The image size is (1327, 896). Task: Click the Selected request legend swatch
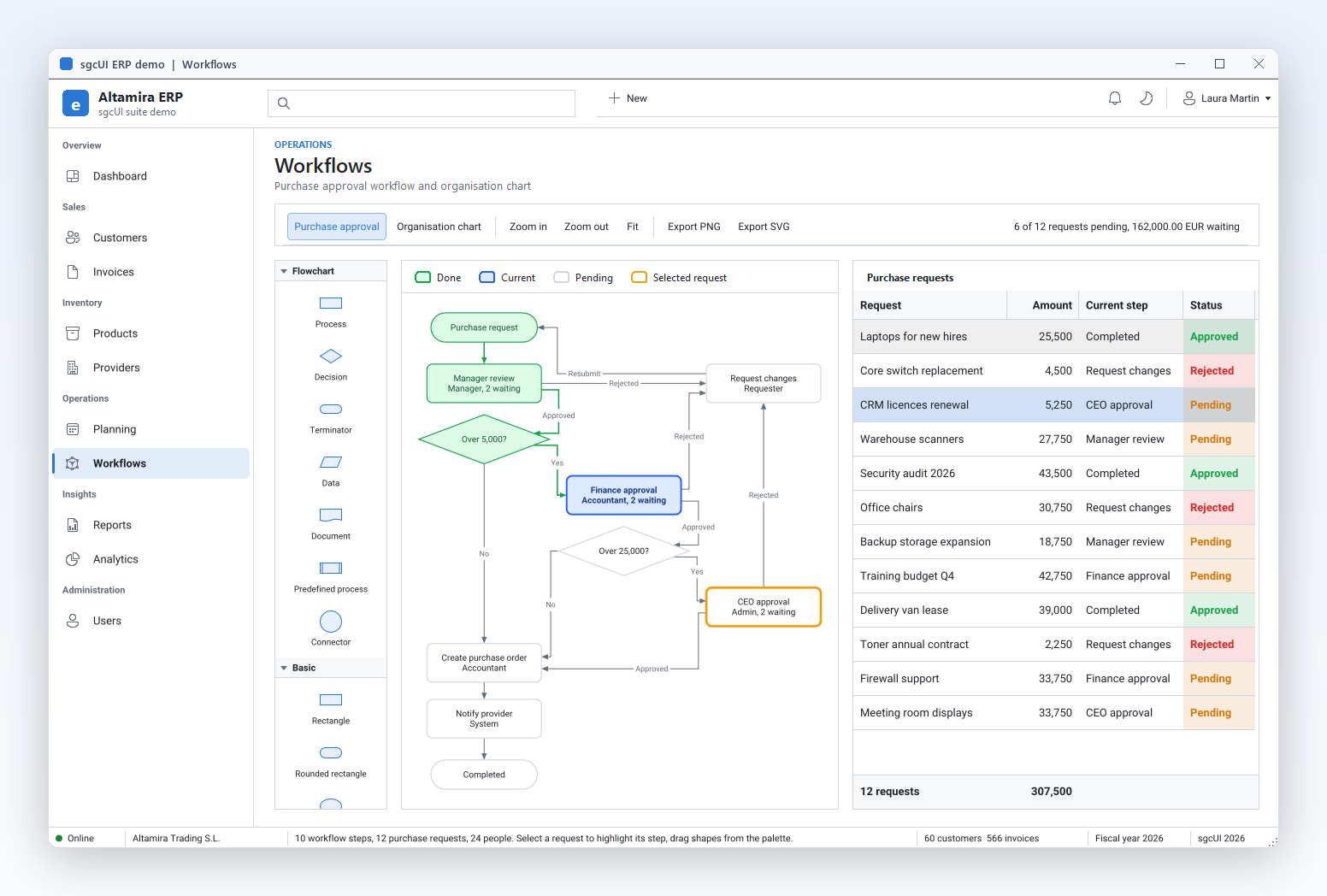coord(639,278)
